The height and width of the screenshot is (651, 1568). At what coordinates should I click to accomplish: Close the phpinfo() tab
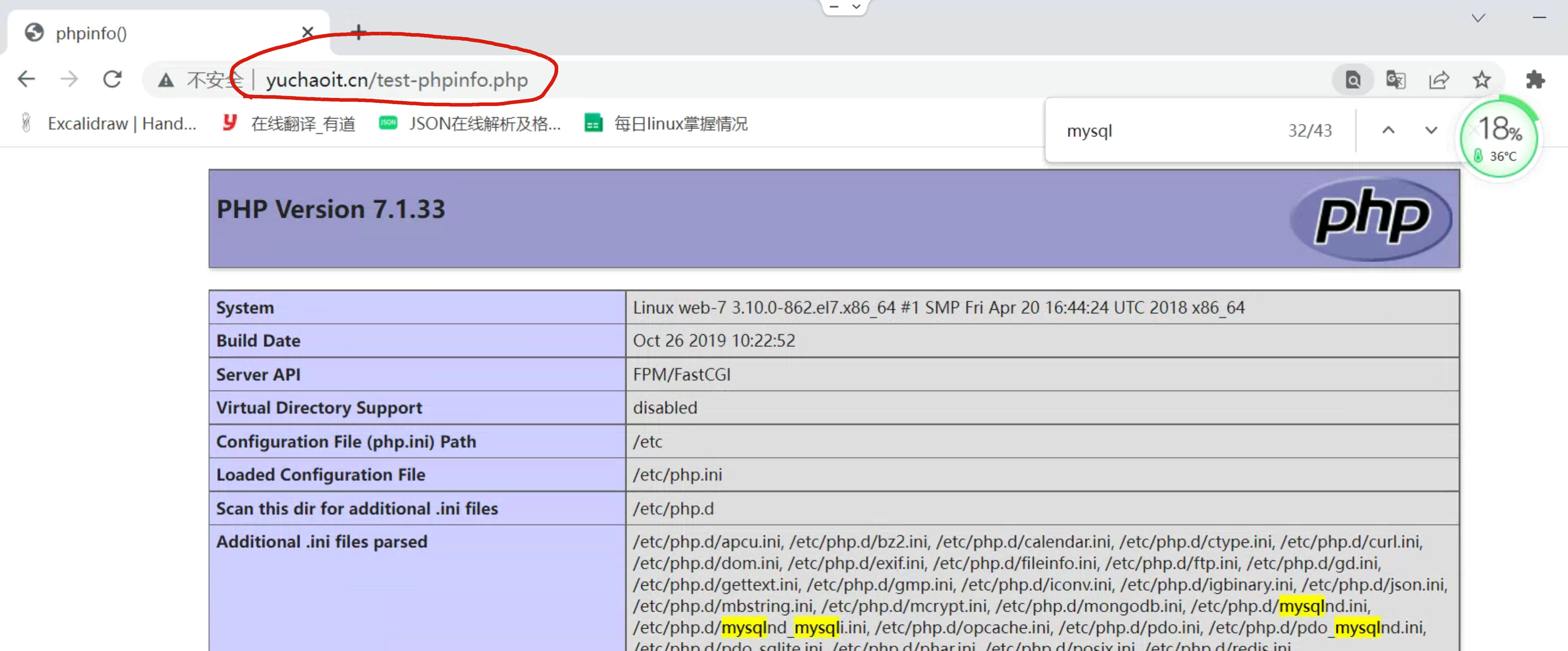tap(307, 32)
